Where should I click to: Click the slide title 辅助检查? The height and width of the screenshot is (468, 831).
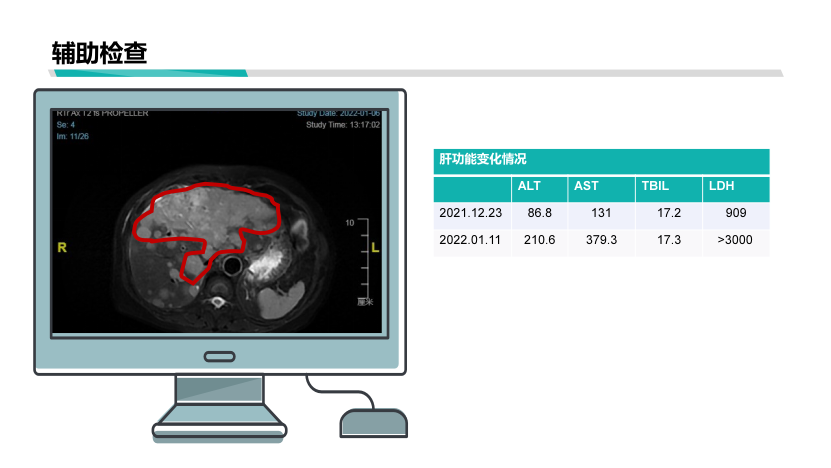pyautogui.click(x=99, y=53)
